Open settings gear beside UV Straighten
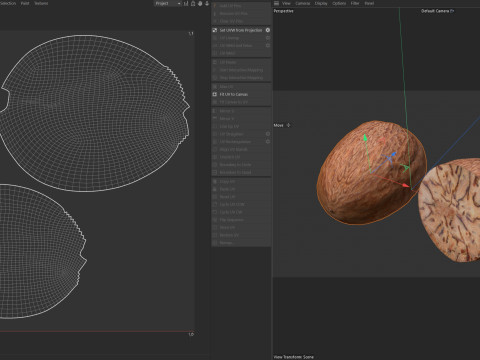The height and width of the screenshot is (360, 480). pyautogui.click(x=268, y=134)
